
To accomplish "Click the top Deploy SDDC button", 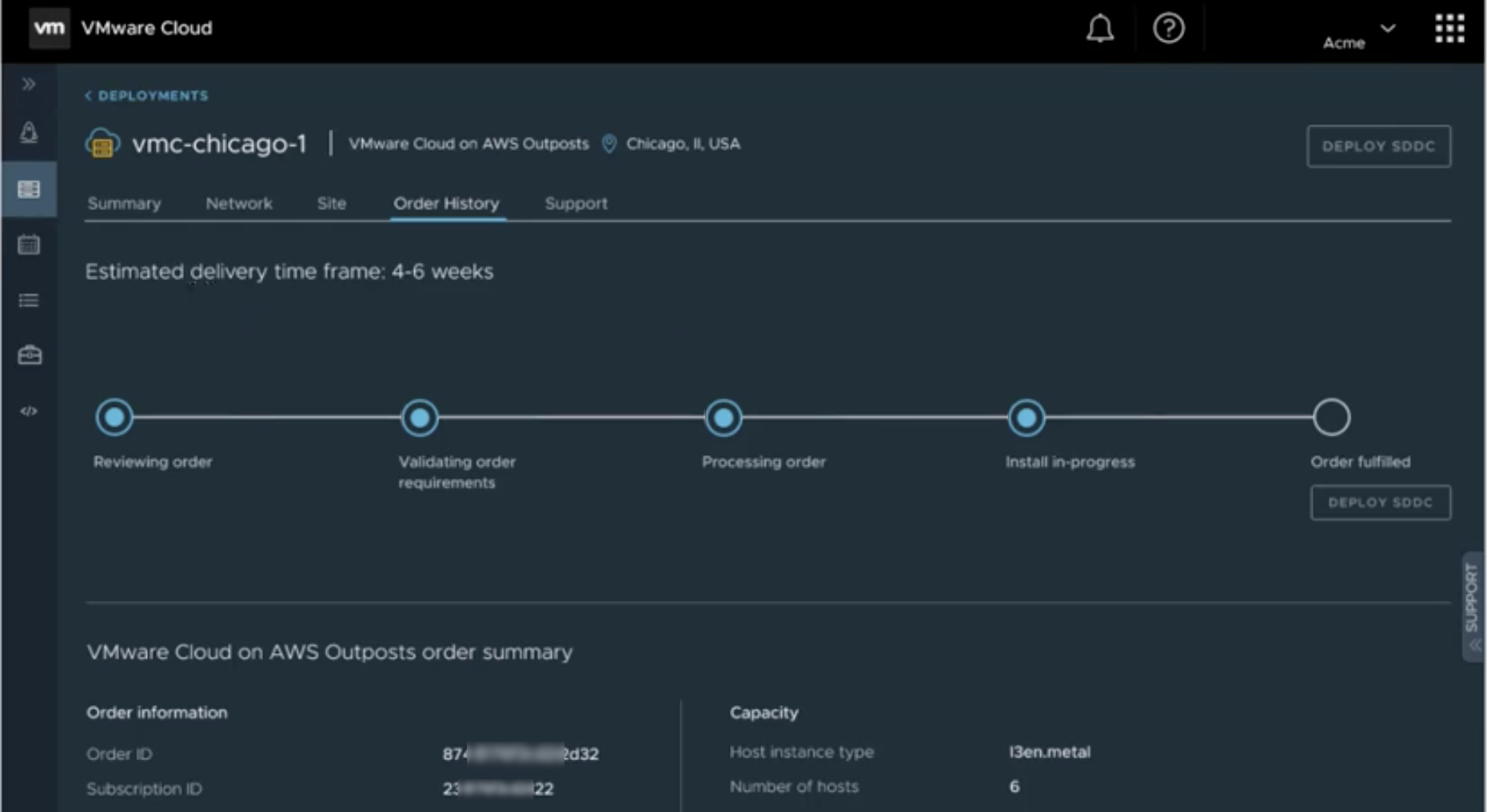I will [x=1378, y=146].
